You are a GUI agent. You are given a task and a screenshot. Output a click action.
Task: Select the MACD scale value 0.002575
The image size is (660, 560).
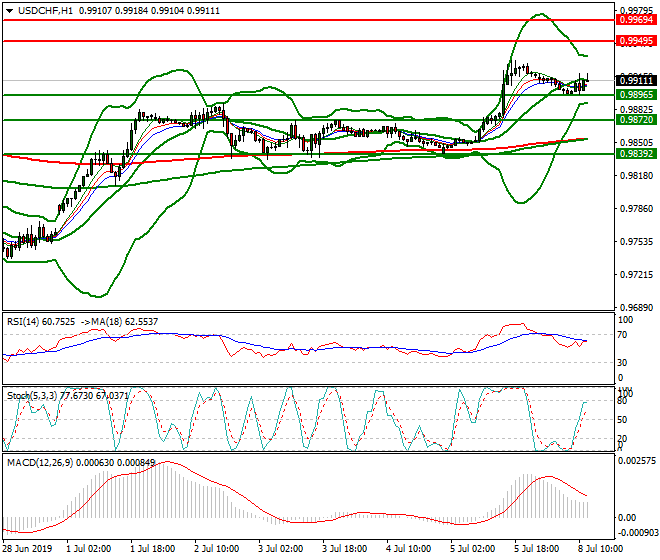pyautogui.click(x=637, y=461)
